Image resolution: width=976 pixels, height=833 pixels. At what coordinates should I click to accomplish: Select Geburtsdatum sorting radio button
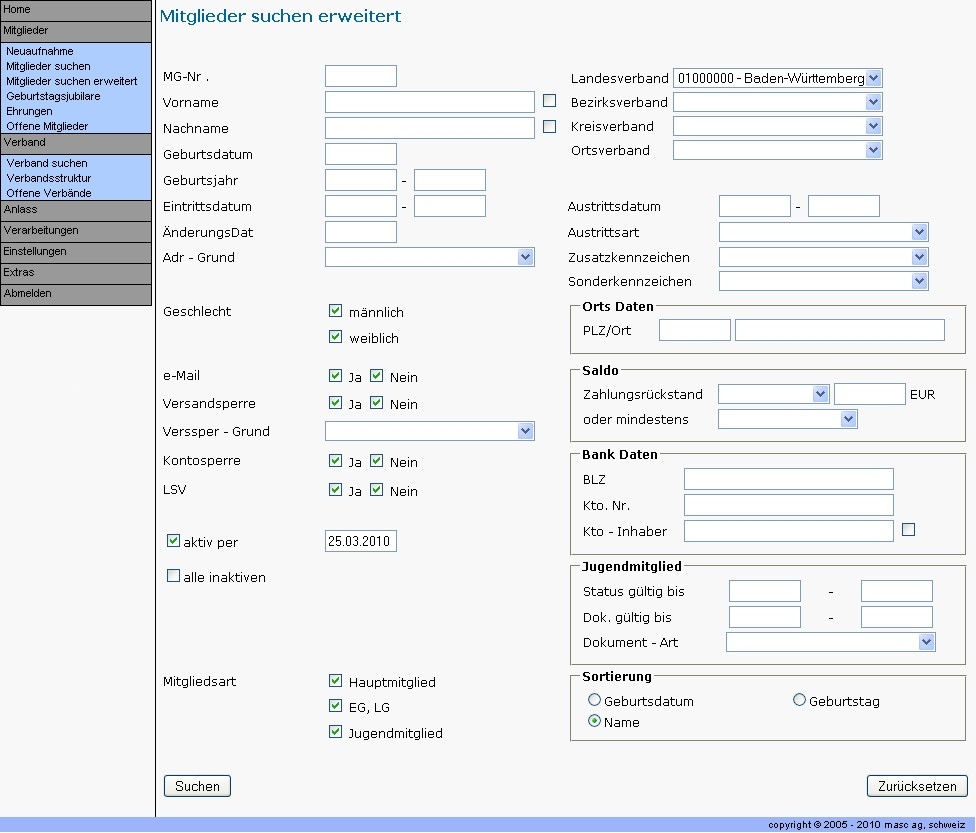[x=595, y=701]
